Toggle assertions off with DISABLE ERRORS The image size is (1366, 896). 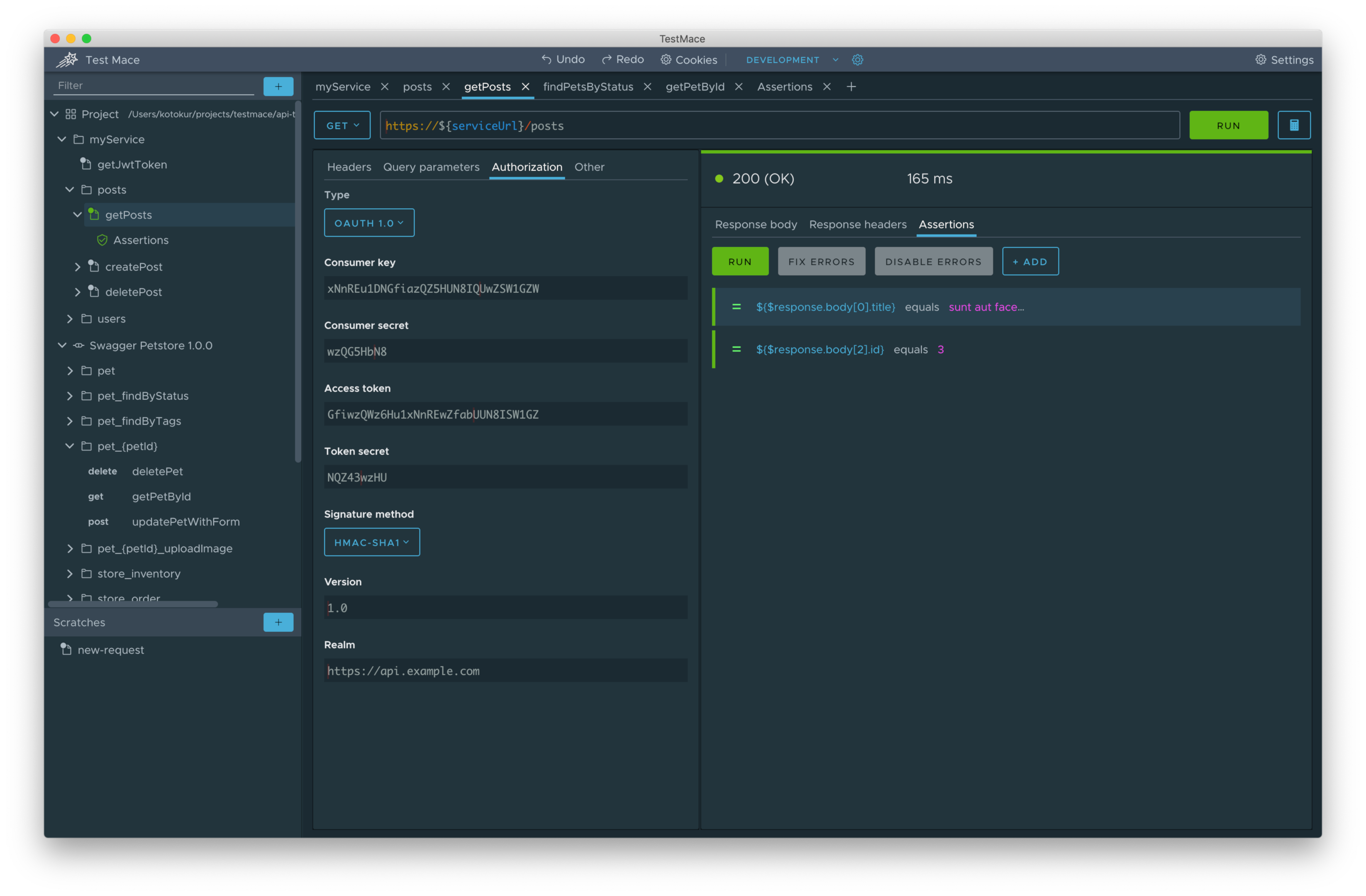(x=933, y=261)
